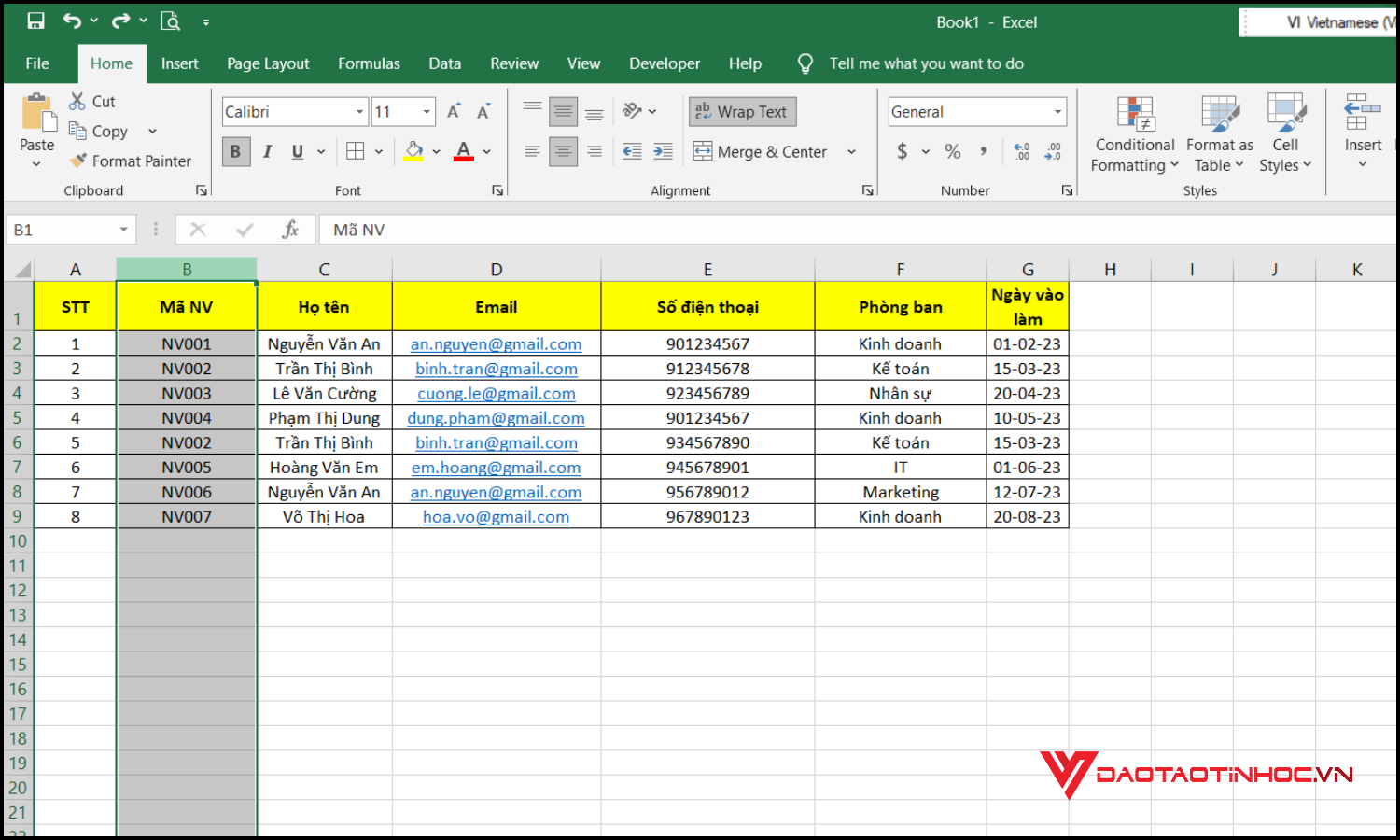This screenshot has width=1400, height=840.
Task: Open the font size 11 dropdown
Action: [427, 112]
